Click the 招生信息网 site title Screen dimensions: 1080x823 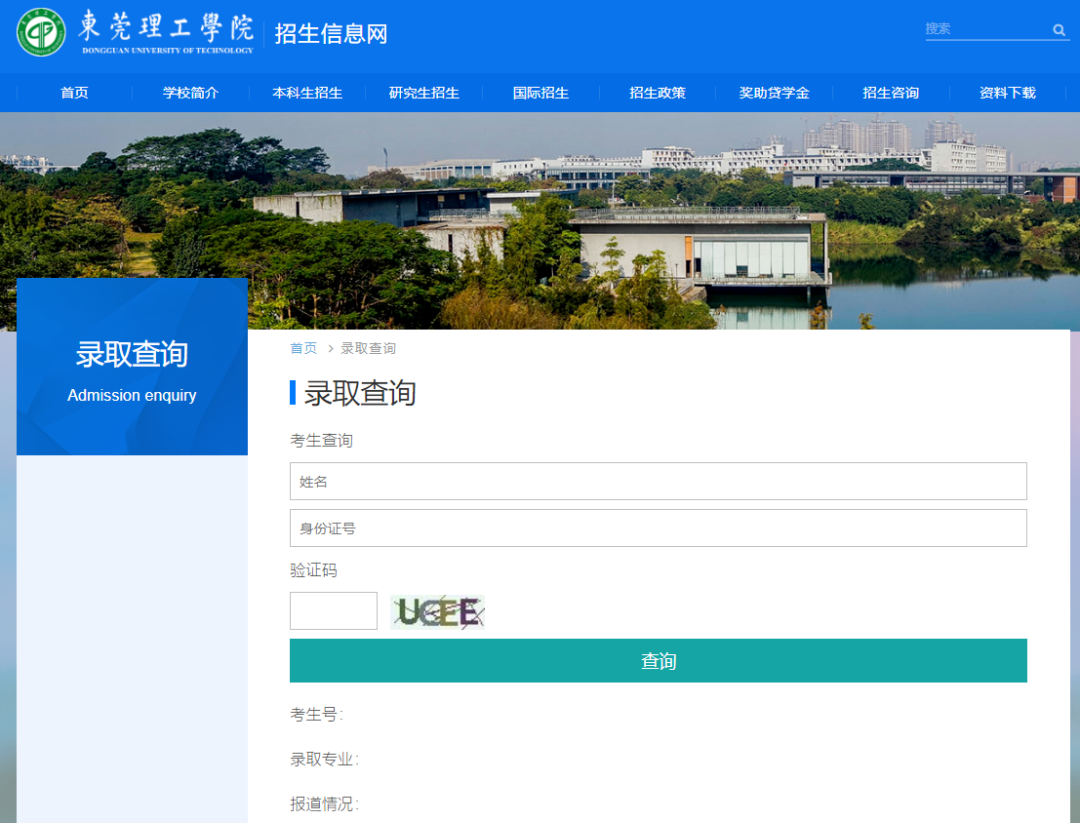point(331,33)
